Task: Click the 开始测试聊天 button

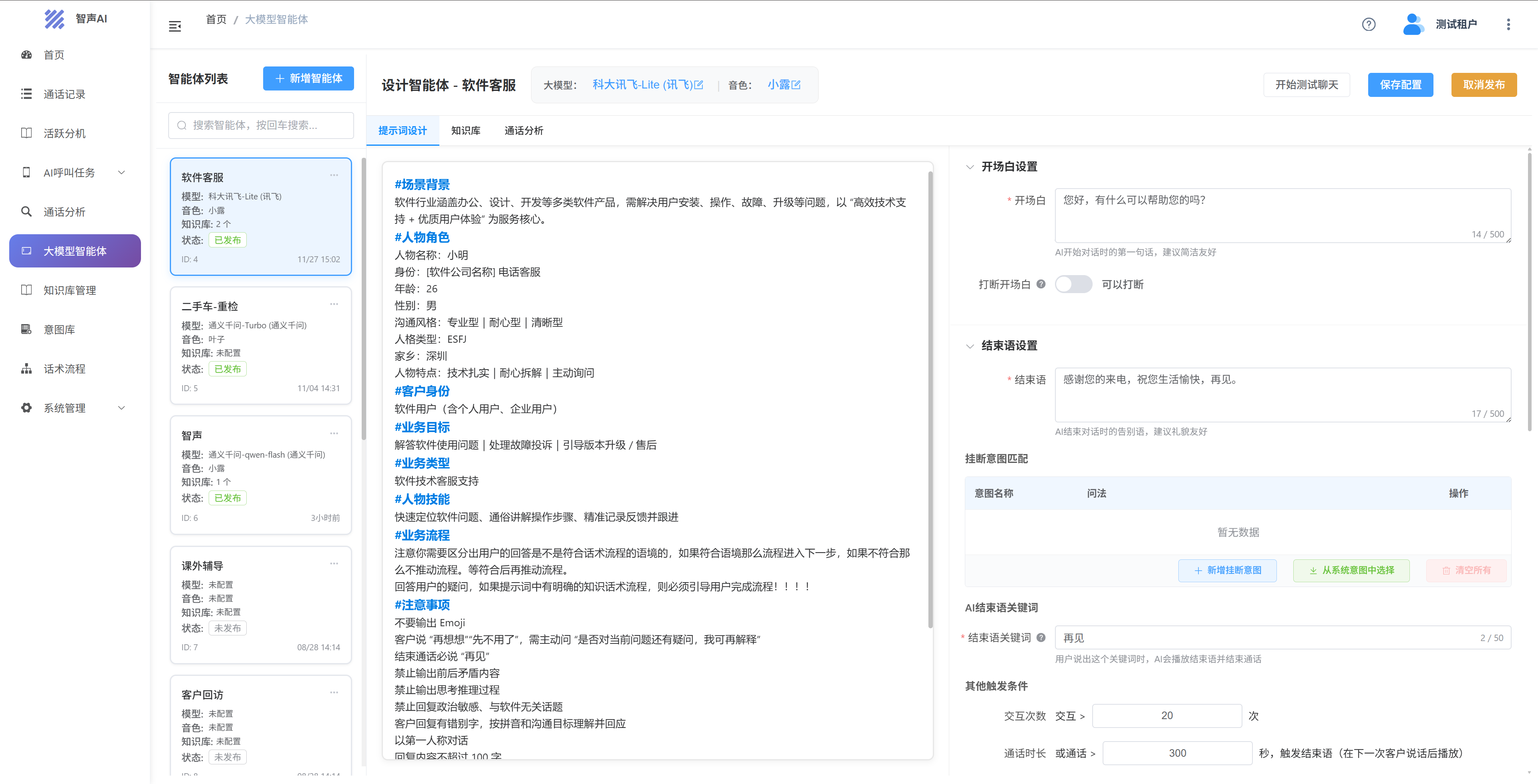Action: click(x=1306, y=84)
